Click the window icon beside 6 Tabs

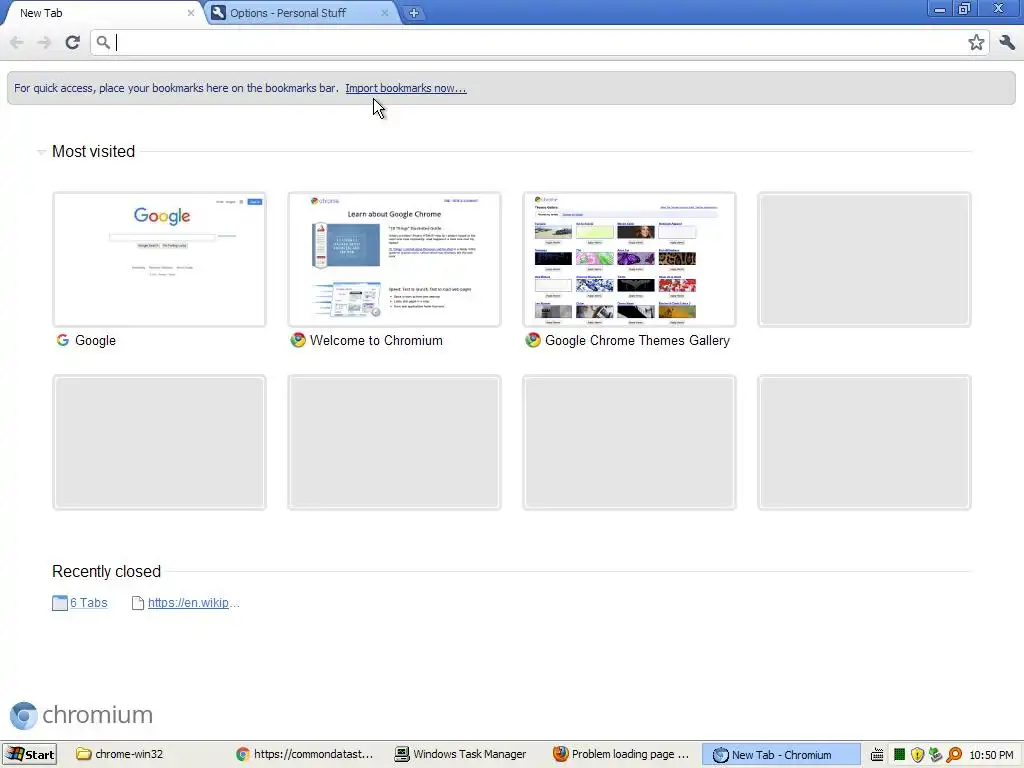pyautogui.click(x=59, y=603)
